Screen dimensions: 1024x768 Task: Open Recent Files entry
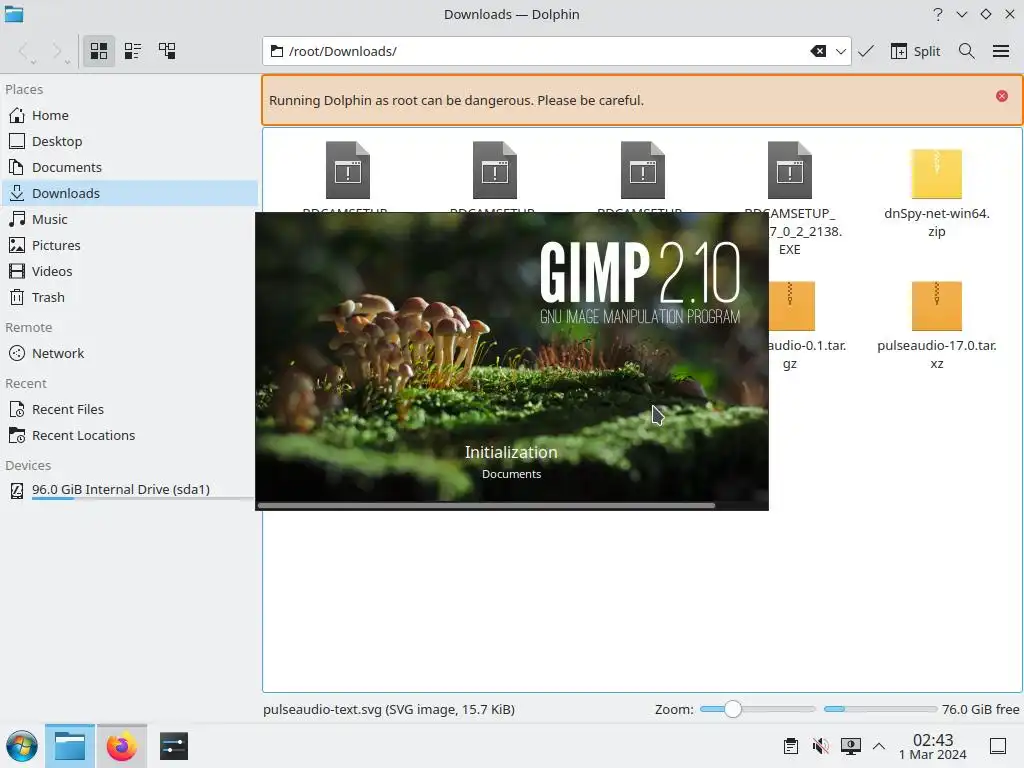(x=129, y=409)
